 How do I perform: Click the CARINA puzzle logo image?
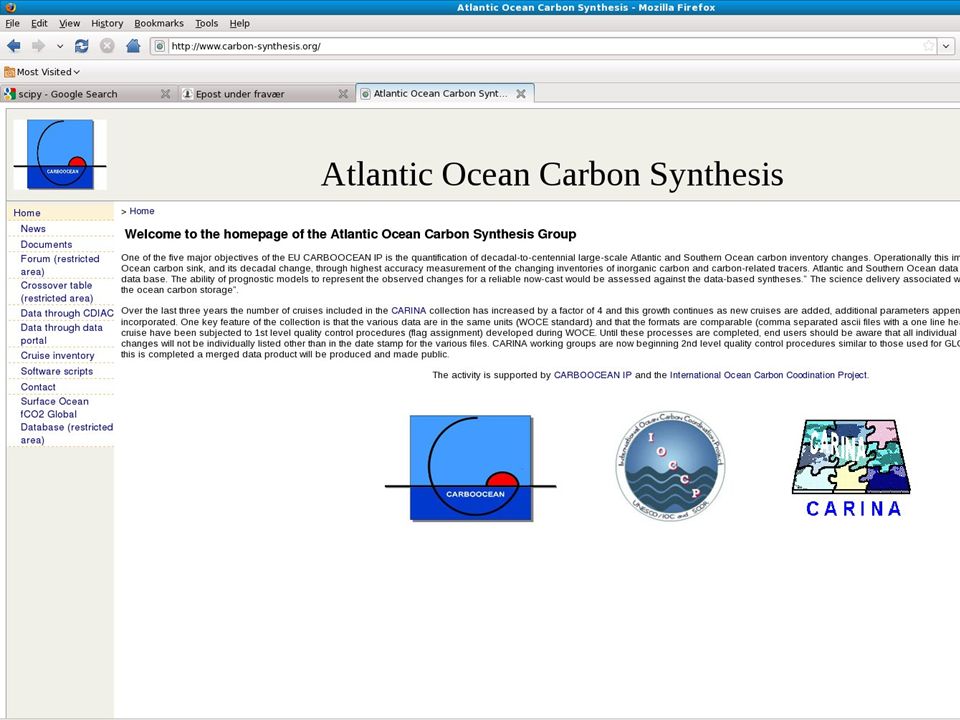tap(852, 468)
